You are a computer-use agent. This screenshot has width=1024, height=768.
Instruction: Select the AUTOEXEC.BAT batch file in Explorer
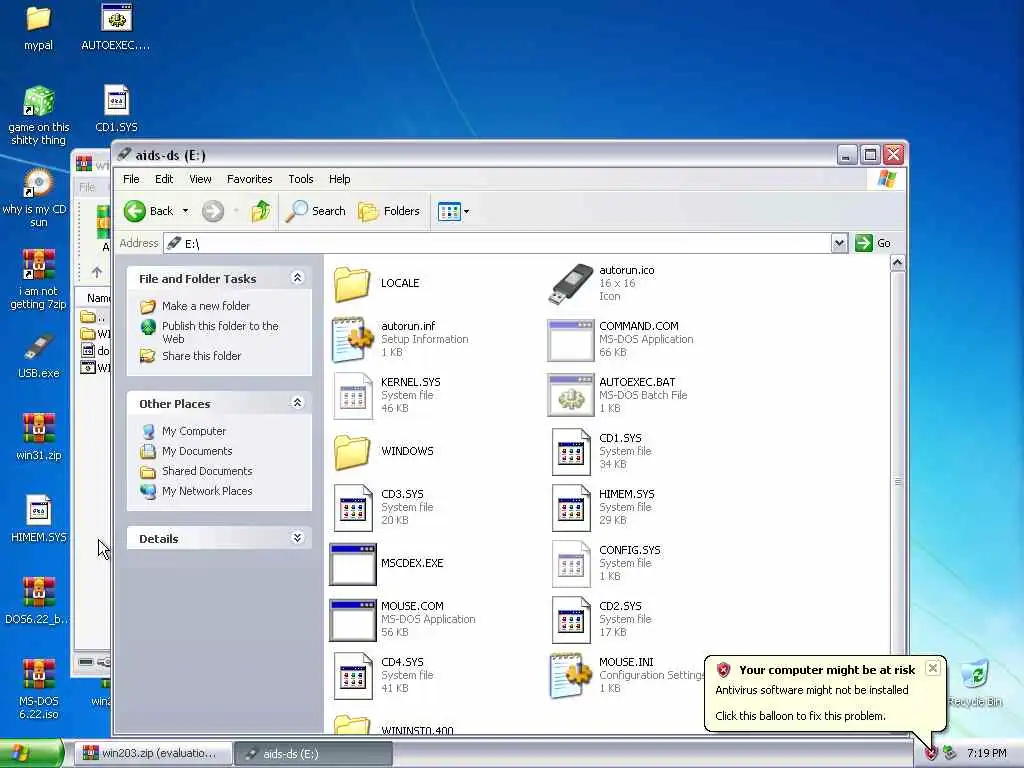click(x=618, y=395)
